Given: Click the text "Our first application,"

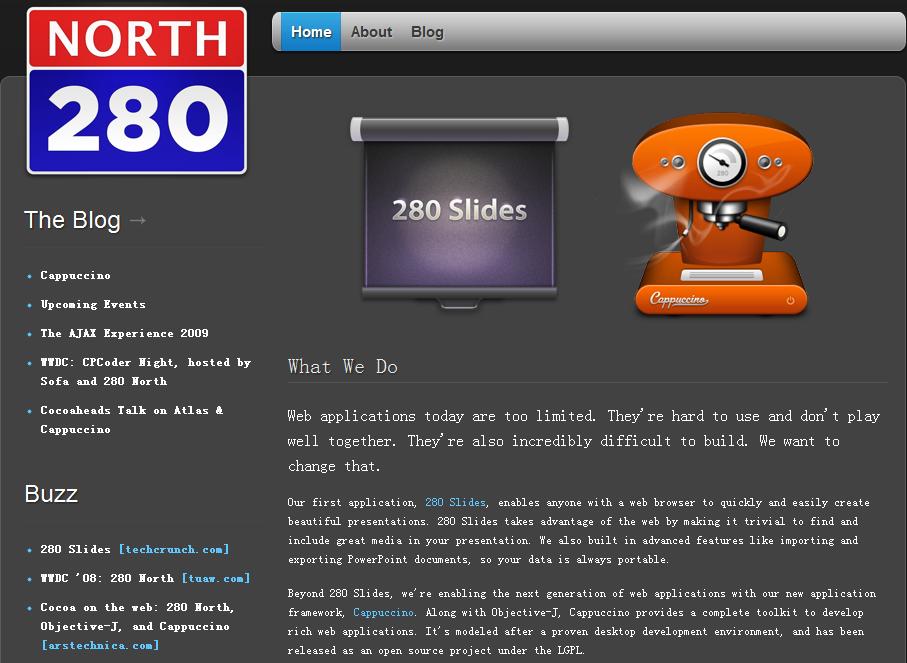Looking at the screenshot, I should pos(352,502).
